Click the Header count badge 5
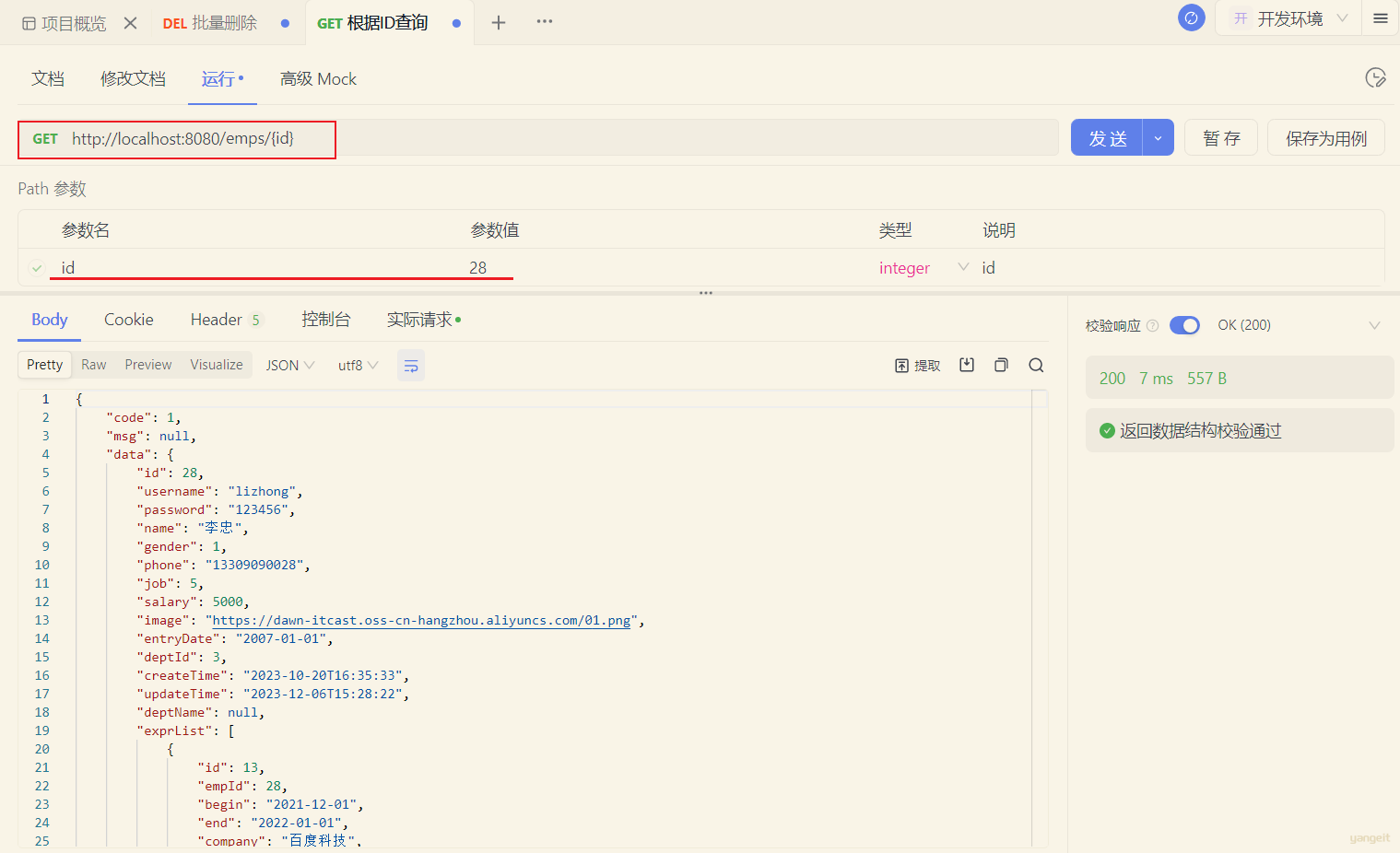This screenshot has height=853, width=1400. [255, 321]
